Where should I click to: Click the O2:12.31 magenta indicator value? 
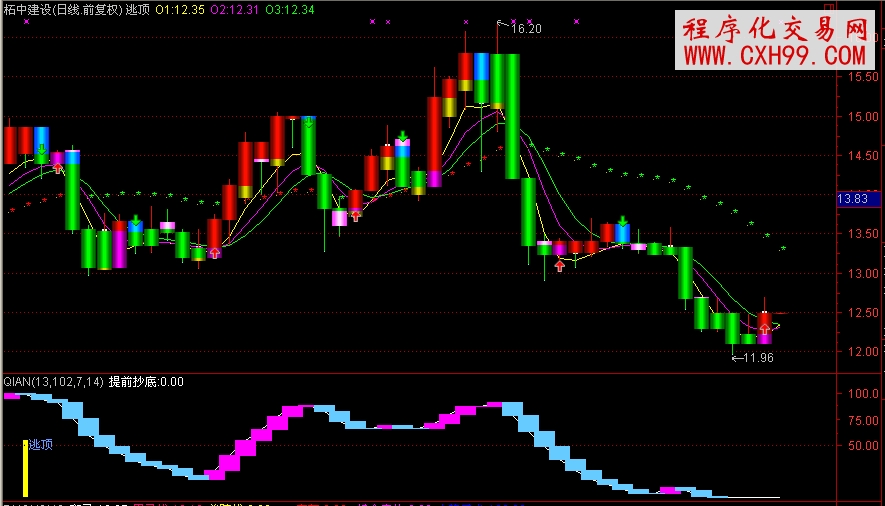236,9
